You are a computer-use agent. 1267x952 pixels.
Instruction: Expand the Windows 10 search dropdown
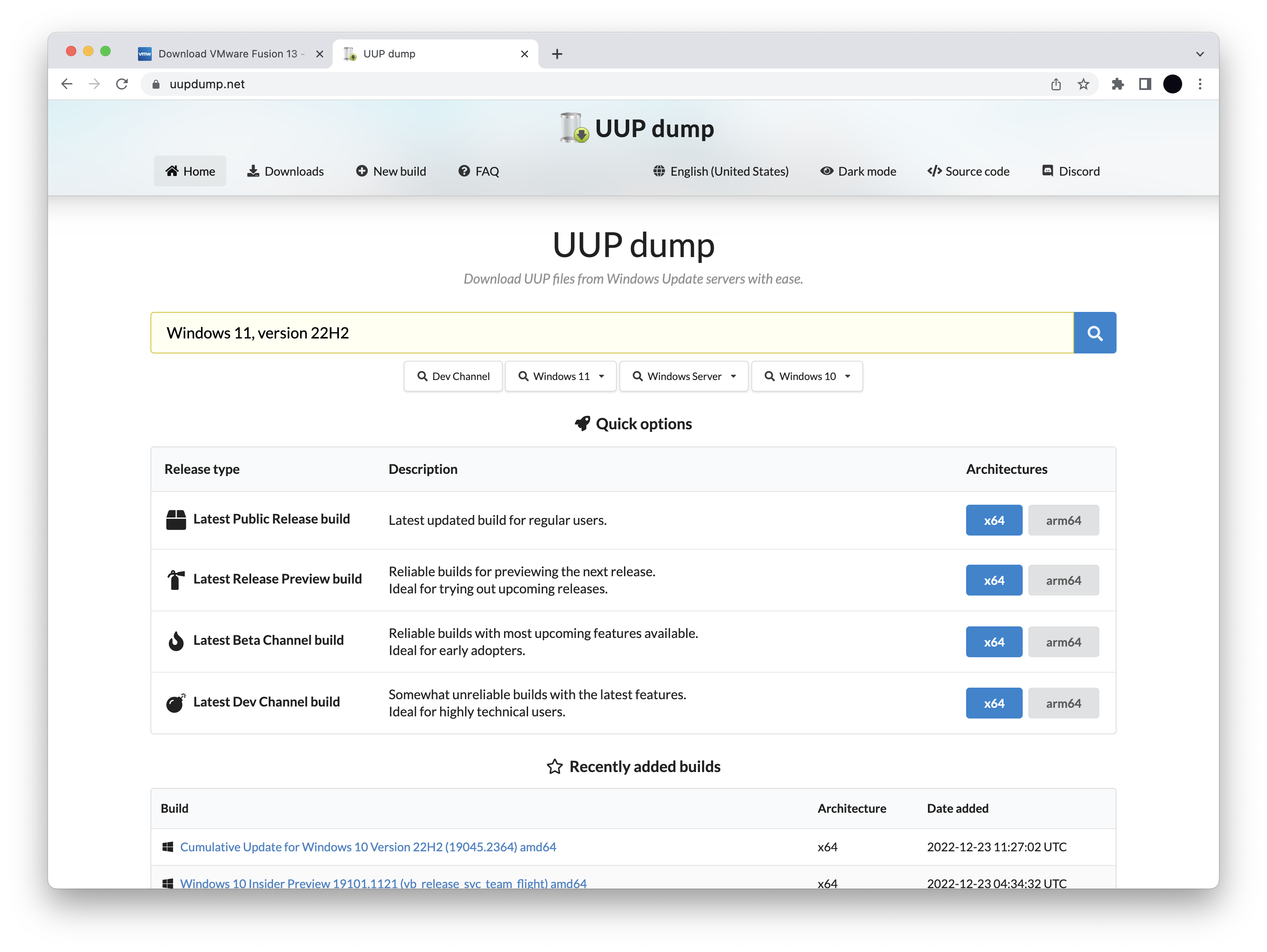[x=807, y=376]
